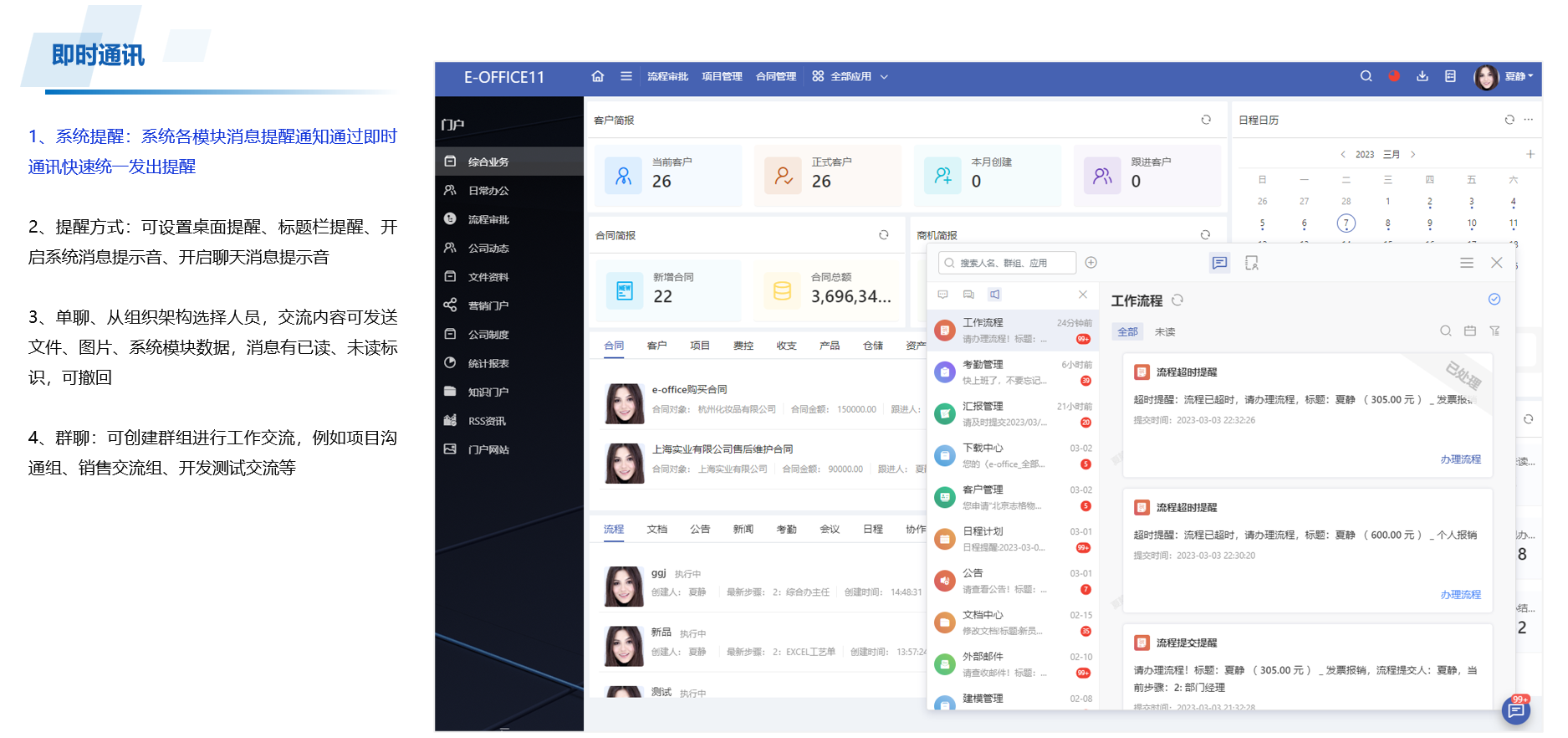Open the e-office购买合同 entry

tap(689, 389)
